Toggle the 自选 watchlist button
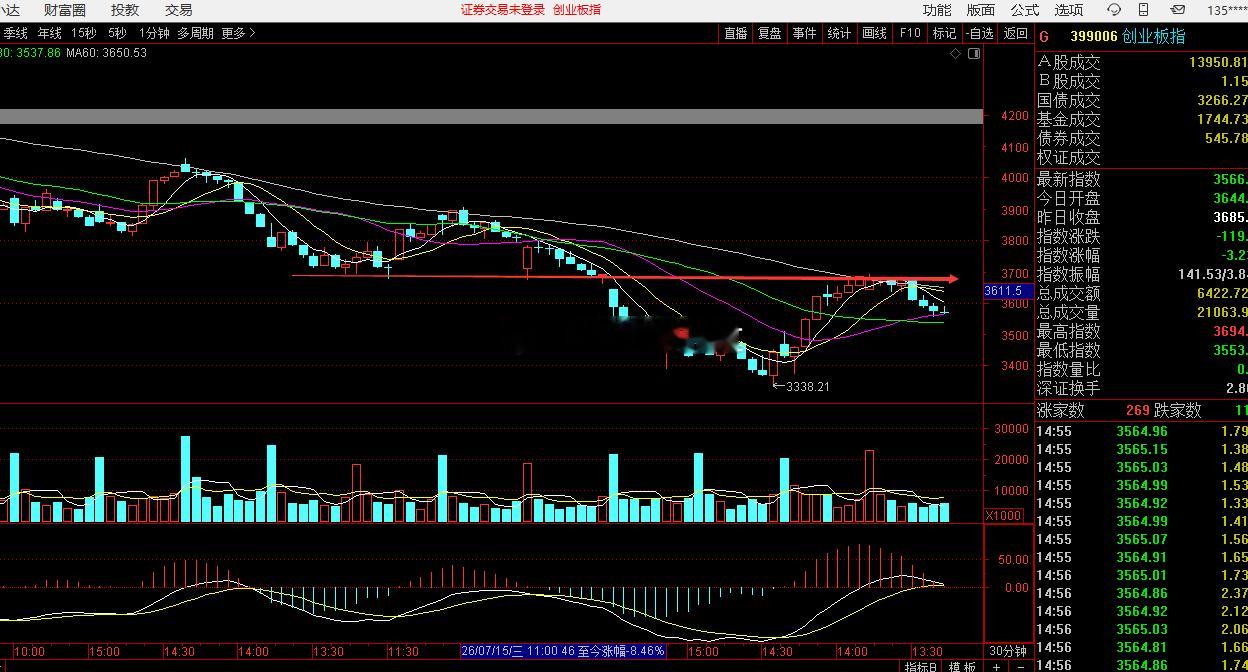 981,33
